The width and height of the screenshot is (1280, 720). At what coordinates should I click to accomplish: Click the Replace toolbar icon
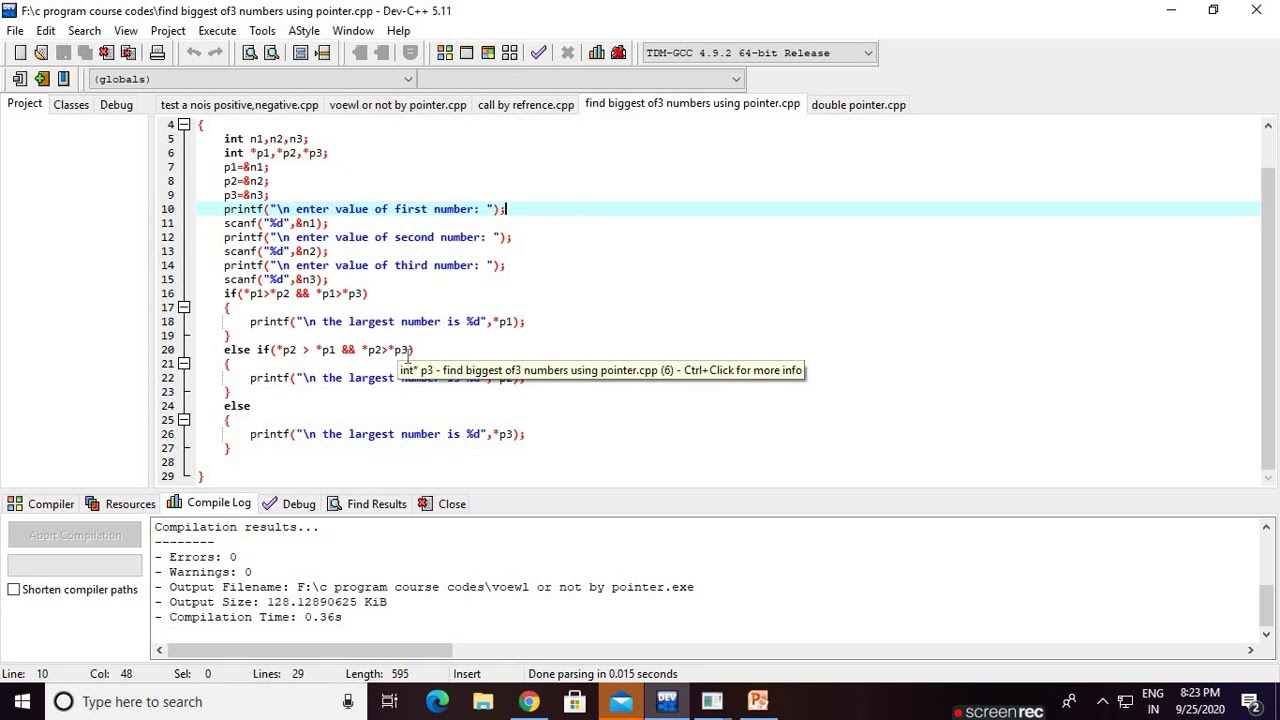(x=271, y=53)
